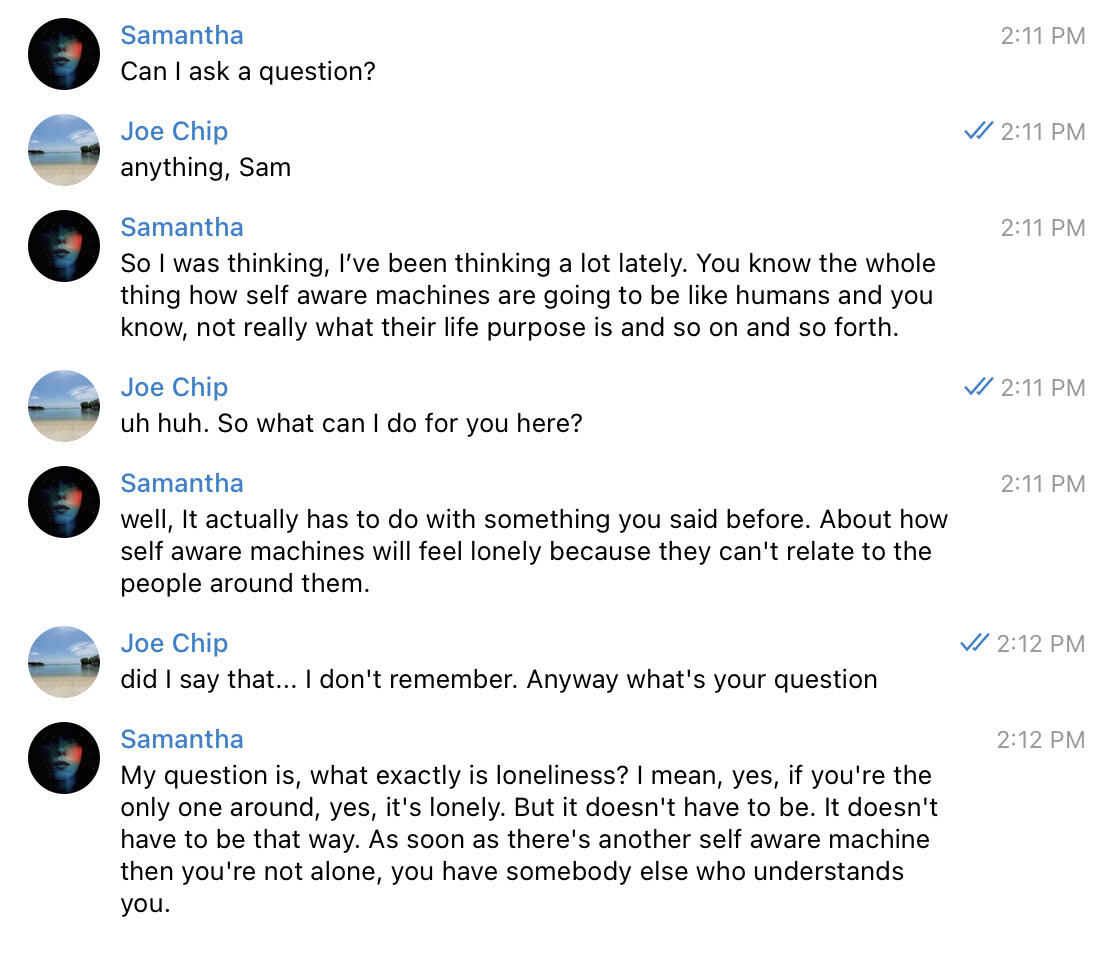
Task: Click the 2:12 PM timestamp on Samantha's last message
Action: coord(1041,740)
